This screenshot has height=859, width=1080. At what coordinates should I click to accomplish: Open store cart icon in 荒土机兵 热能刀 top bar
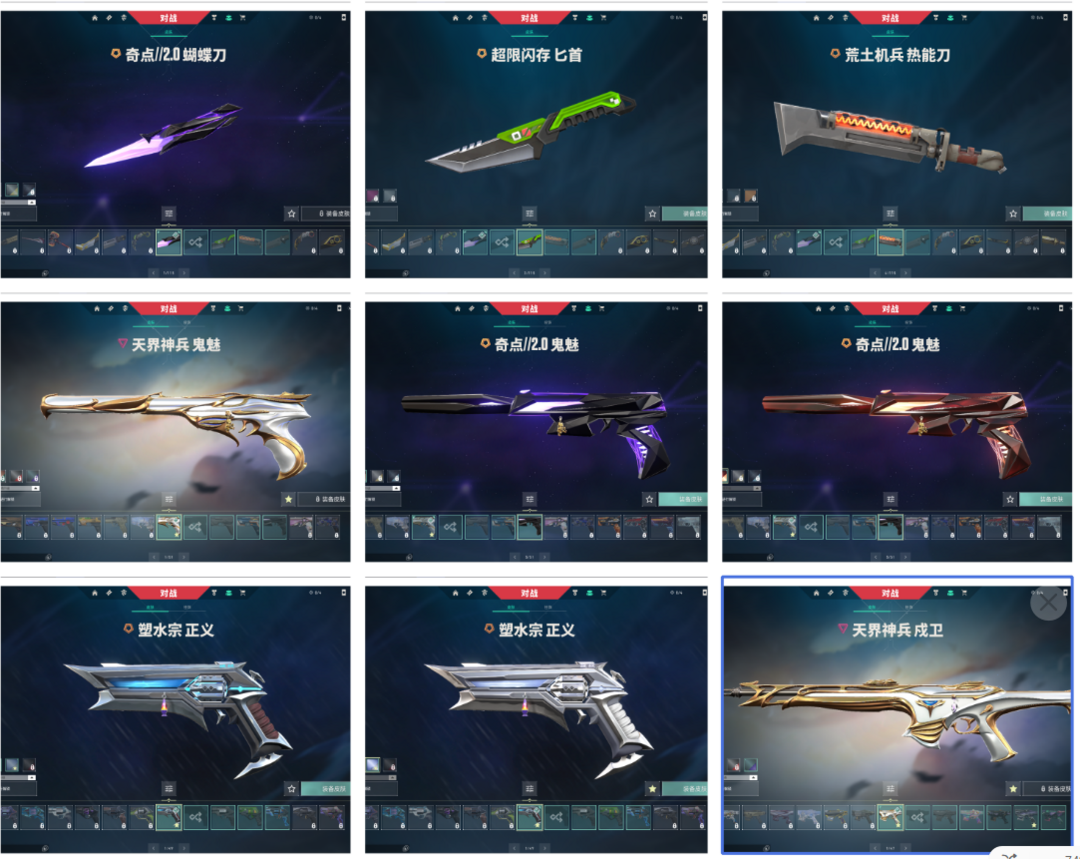click(964, 18)
